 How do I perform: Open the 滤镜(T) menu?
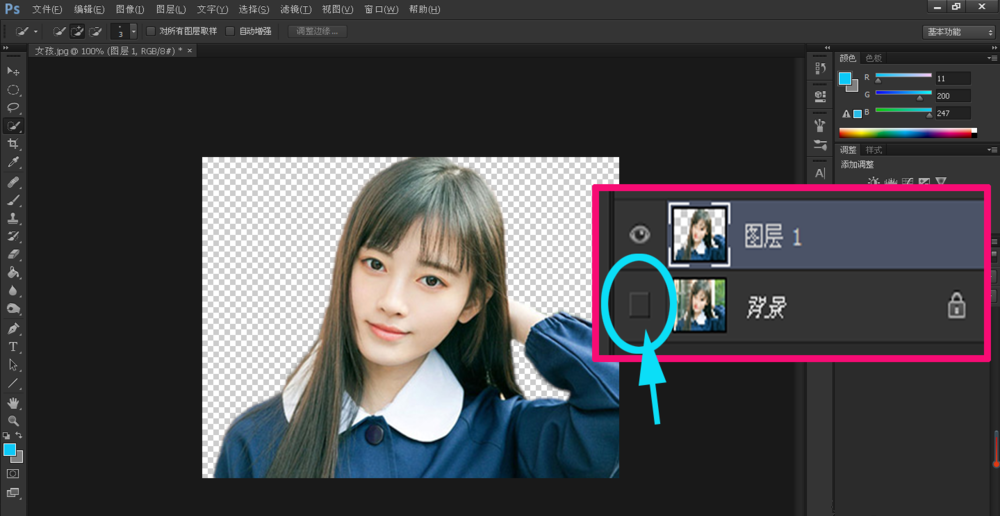296,10
